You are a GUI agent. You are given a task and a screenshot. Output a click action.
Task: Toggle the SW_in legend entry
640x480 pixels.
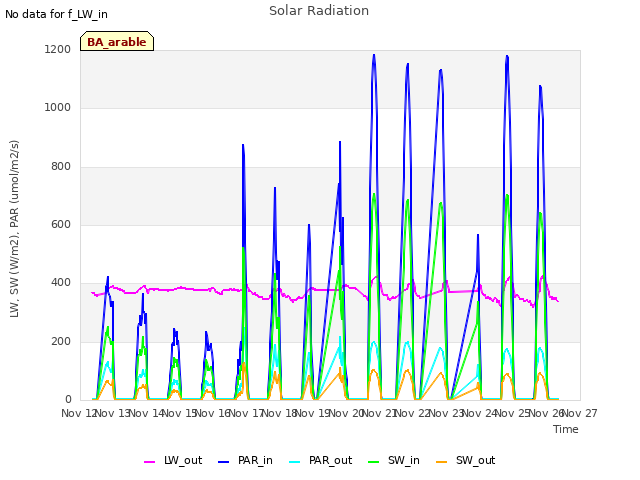(394, 460)
